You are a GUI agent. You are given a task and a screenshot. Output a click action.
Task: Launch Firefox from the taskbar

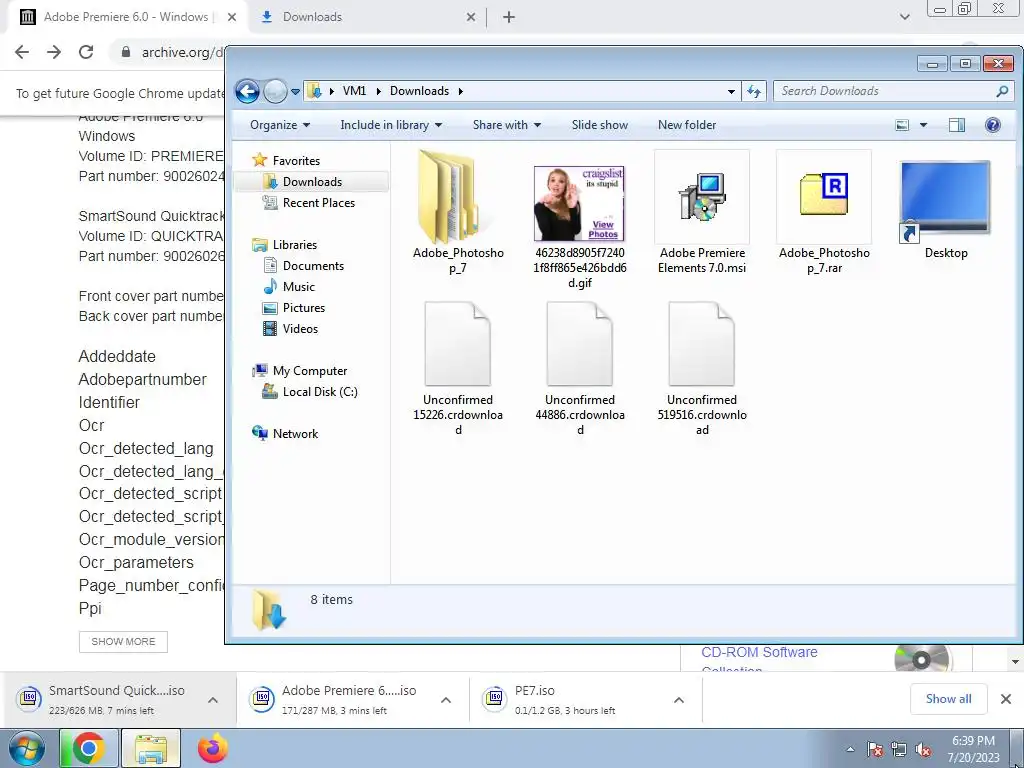click(213, 748)
